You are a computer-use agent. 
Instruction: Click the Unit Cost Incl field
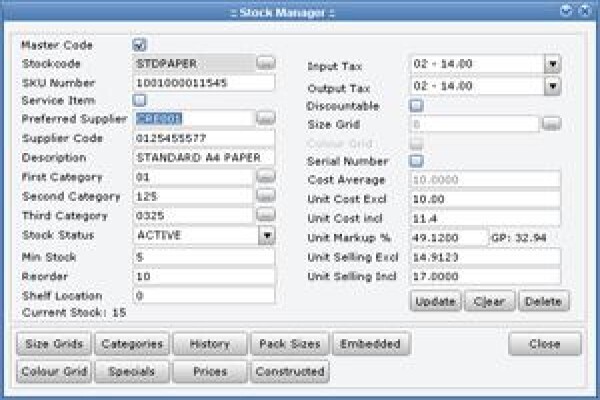pos(485,219)
